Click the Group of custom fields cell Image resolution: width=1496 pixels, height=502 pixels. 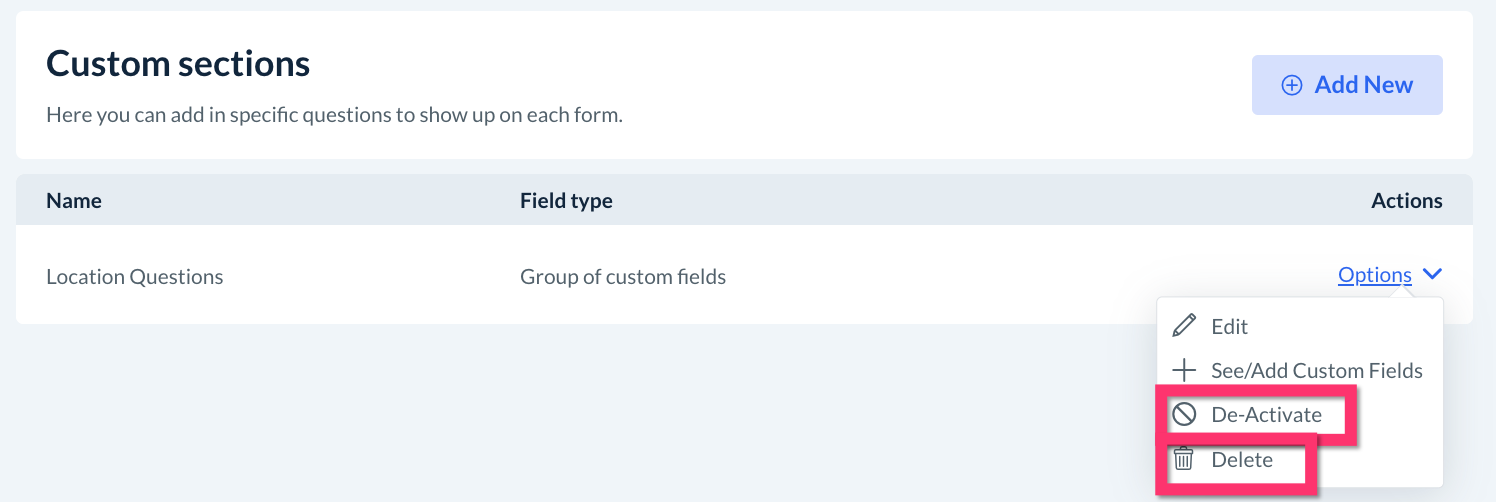click(x=623, y=277)
